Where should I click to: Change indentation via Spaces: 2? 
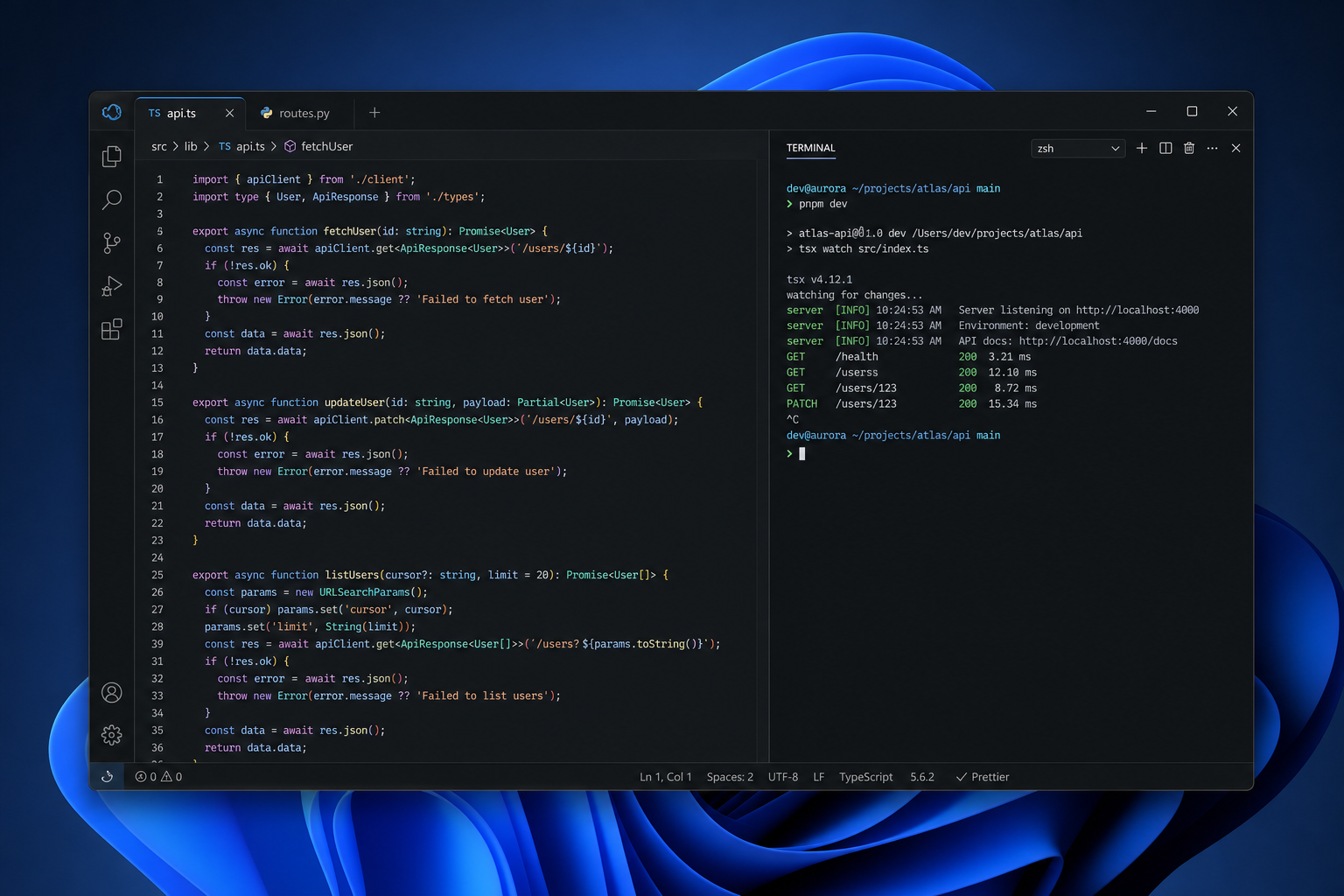730,777
